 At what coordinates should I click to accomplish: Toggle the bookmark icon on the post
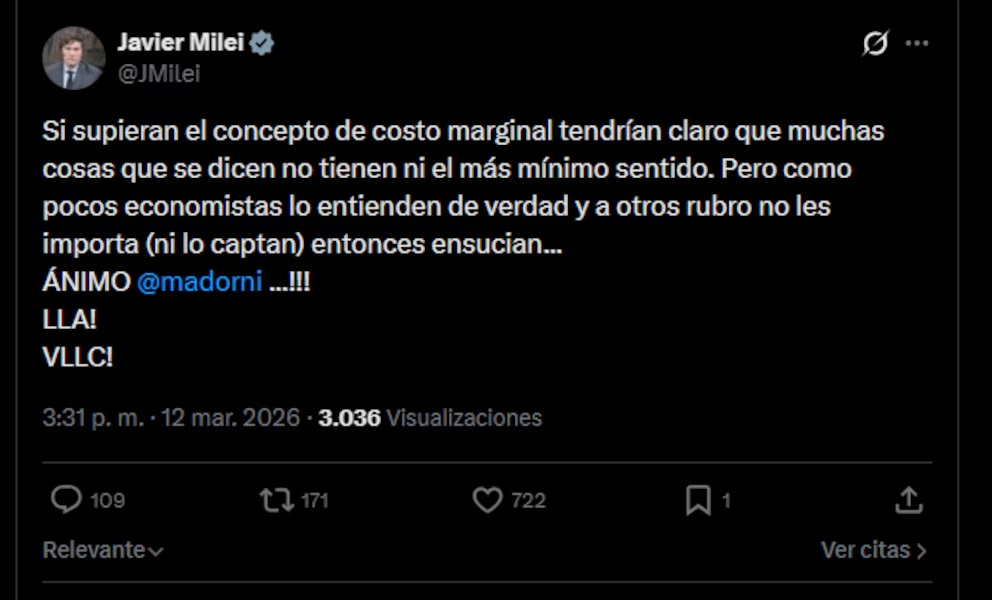coord(698,500)
